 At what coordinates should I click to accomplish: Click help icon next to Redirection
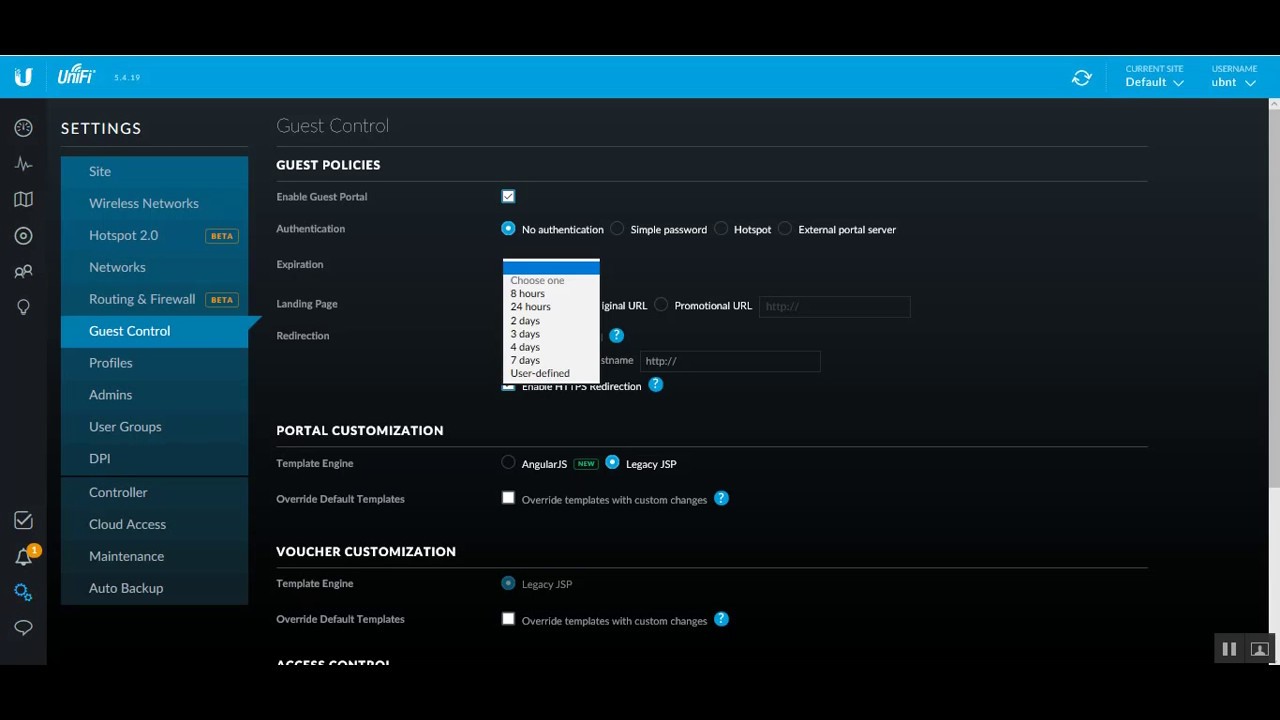tap(616, 336)
